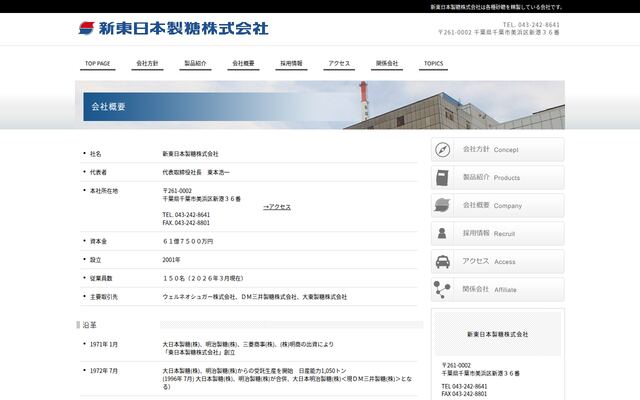640x400 pixels.
Task: Click the 1972年 7月 history date
Action: 104,371
